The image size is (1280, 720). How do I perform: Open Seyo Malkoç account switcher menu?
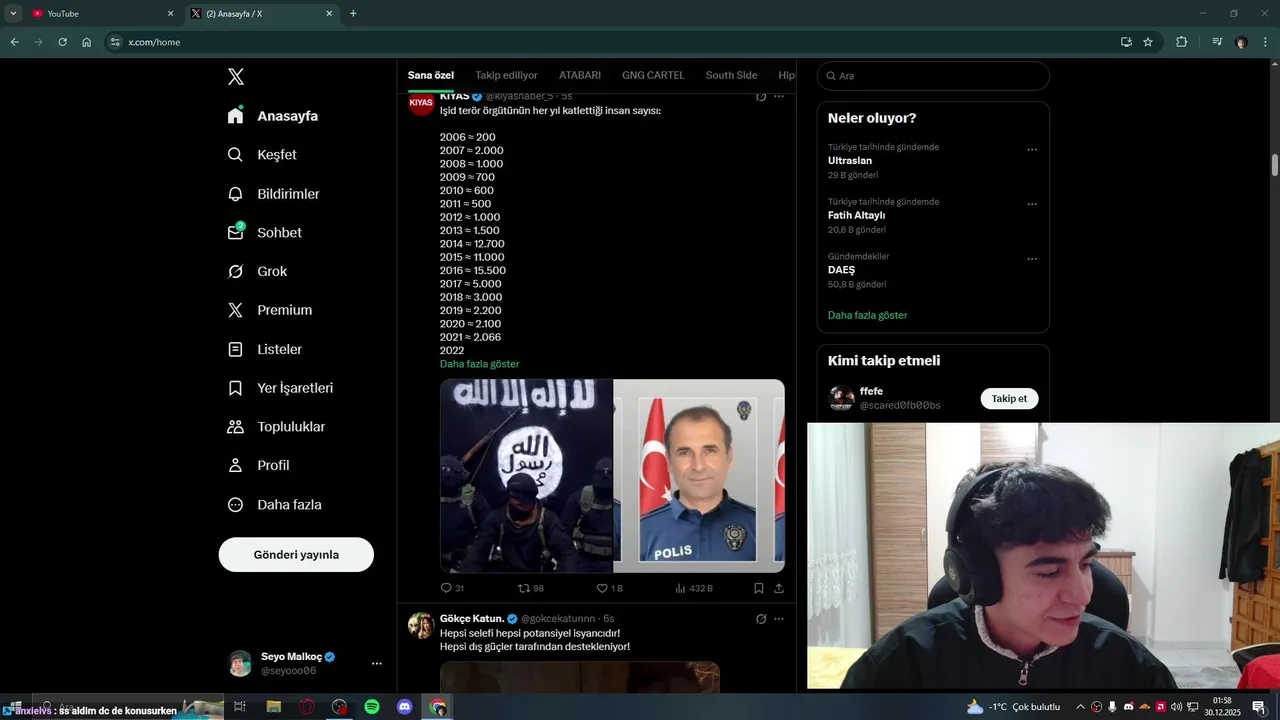click(x=376, y=663)
